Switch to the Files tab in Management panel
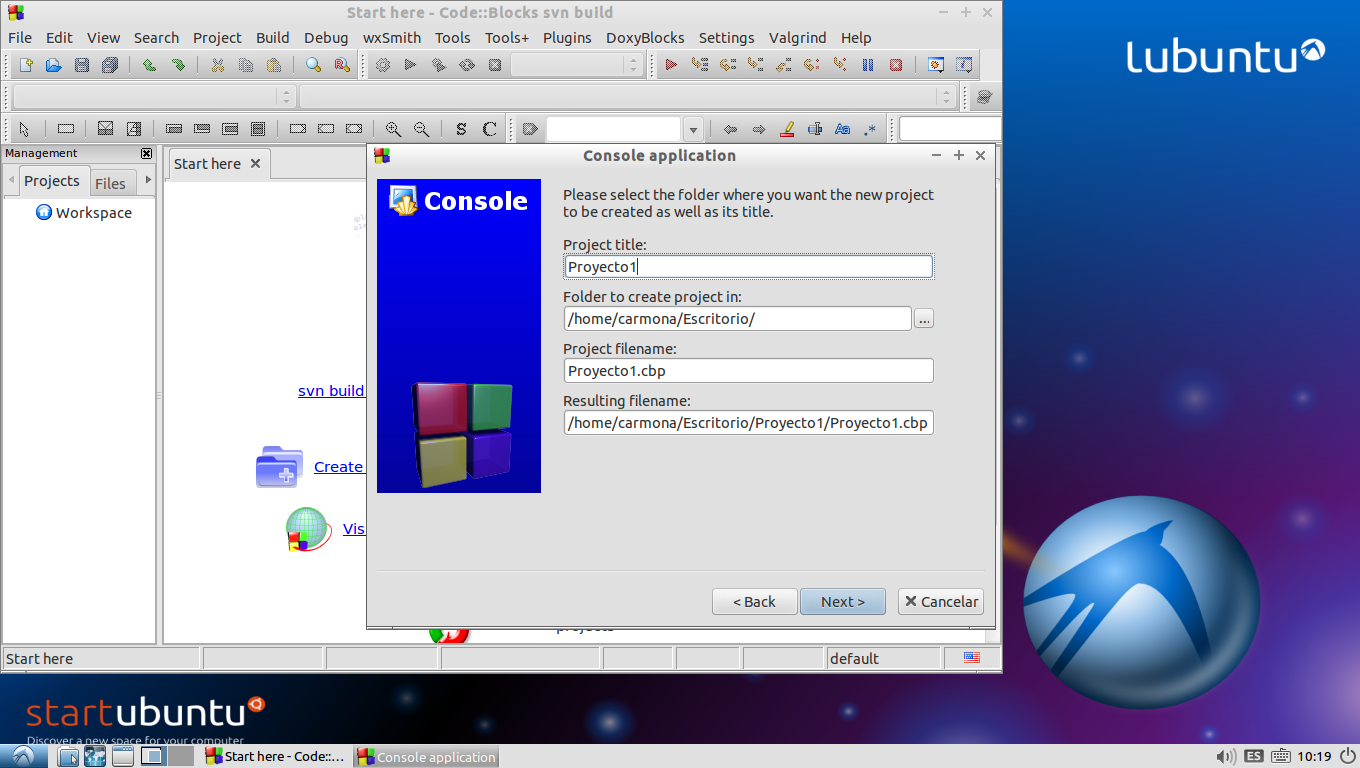The width and height of the screenshot is (1360, 768). pyautogui.click(x=111, y=183)
